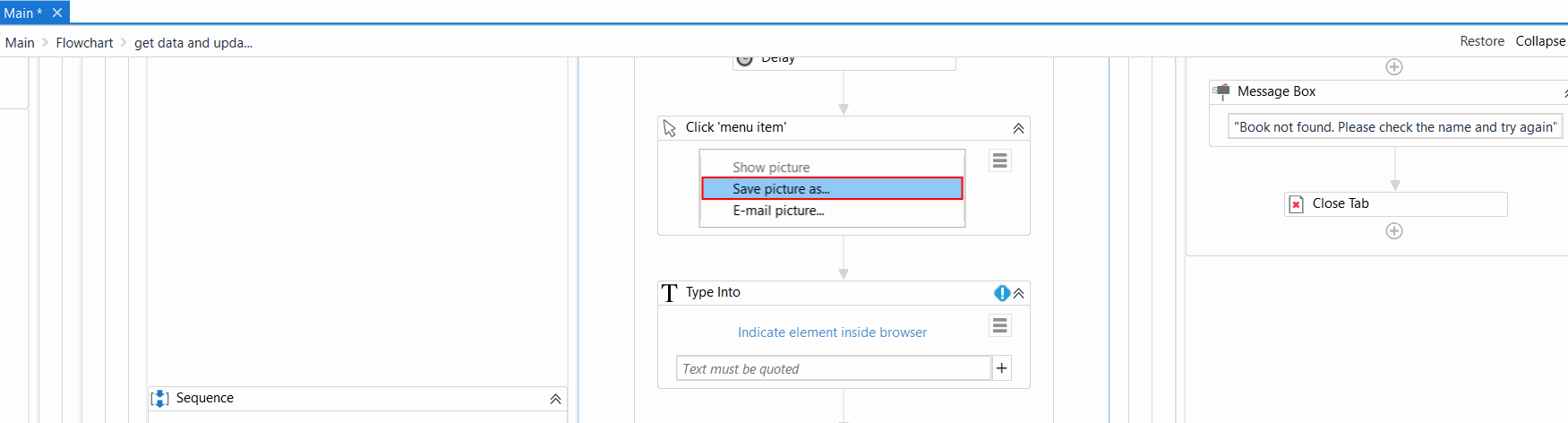Select the Main workflow tab
The image size is (1568, 423).
click(21, 13)
